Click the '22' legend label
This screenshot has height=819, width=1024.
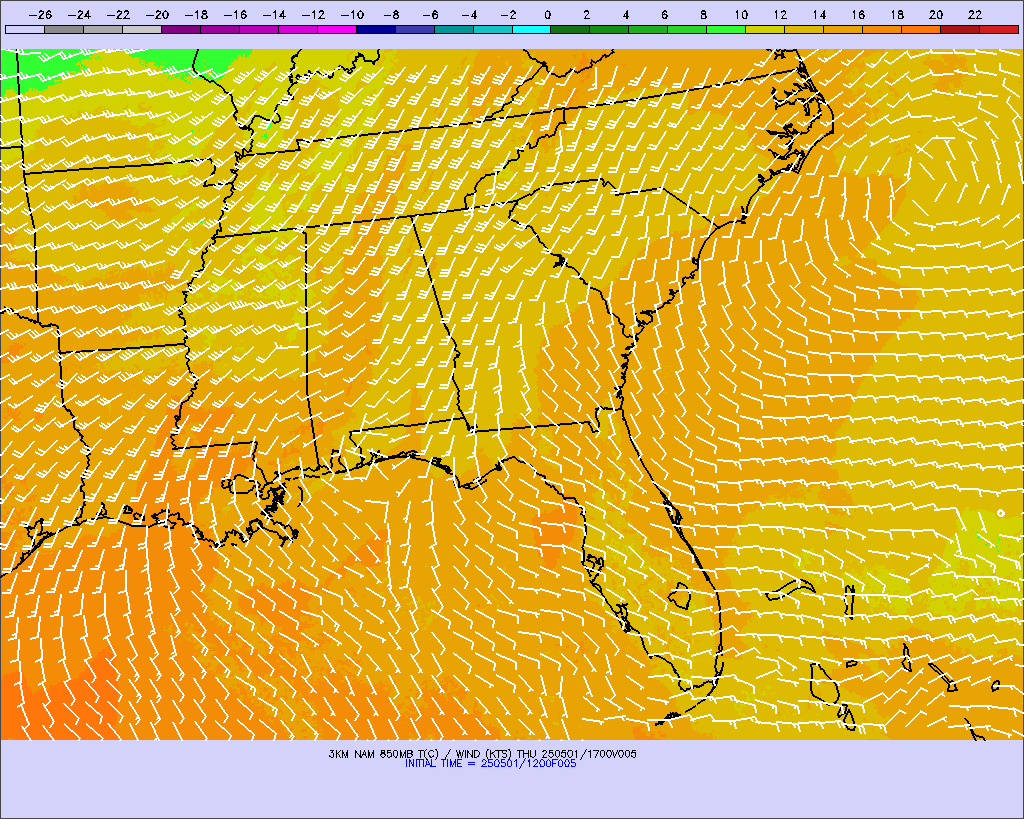[x=975, y=14]
